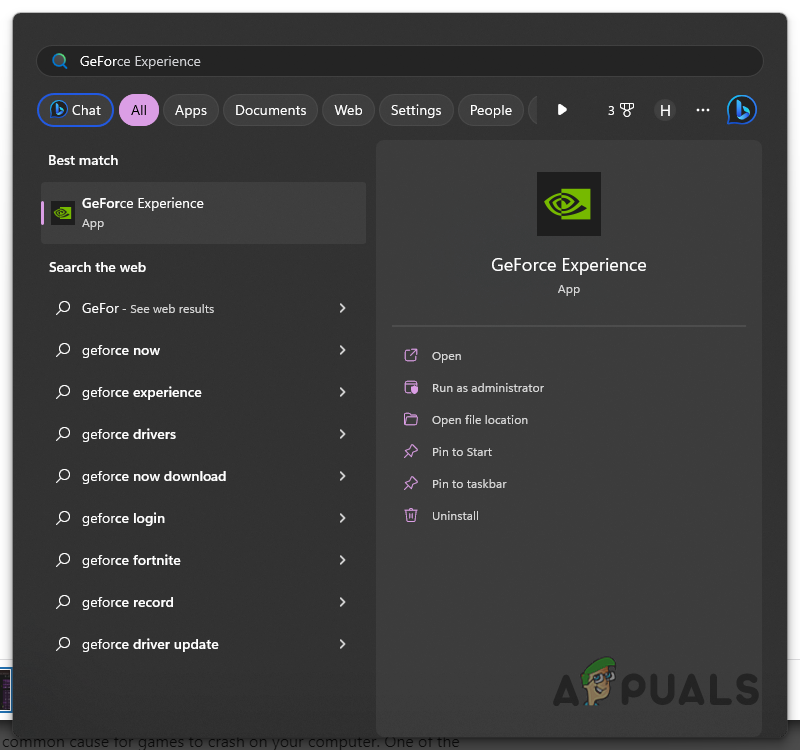Click search icon beside 'geforce experience' suggestion
Screen dimensions: 800x750
click(63, 392)
